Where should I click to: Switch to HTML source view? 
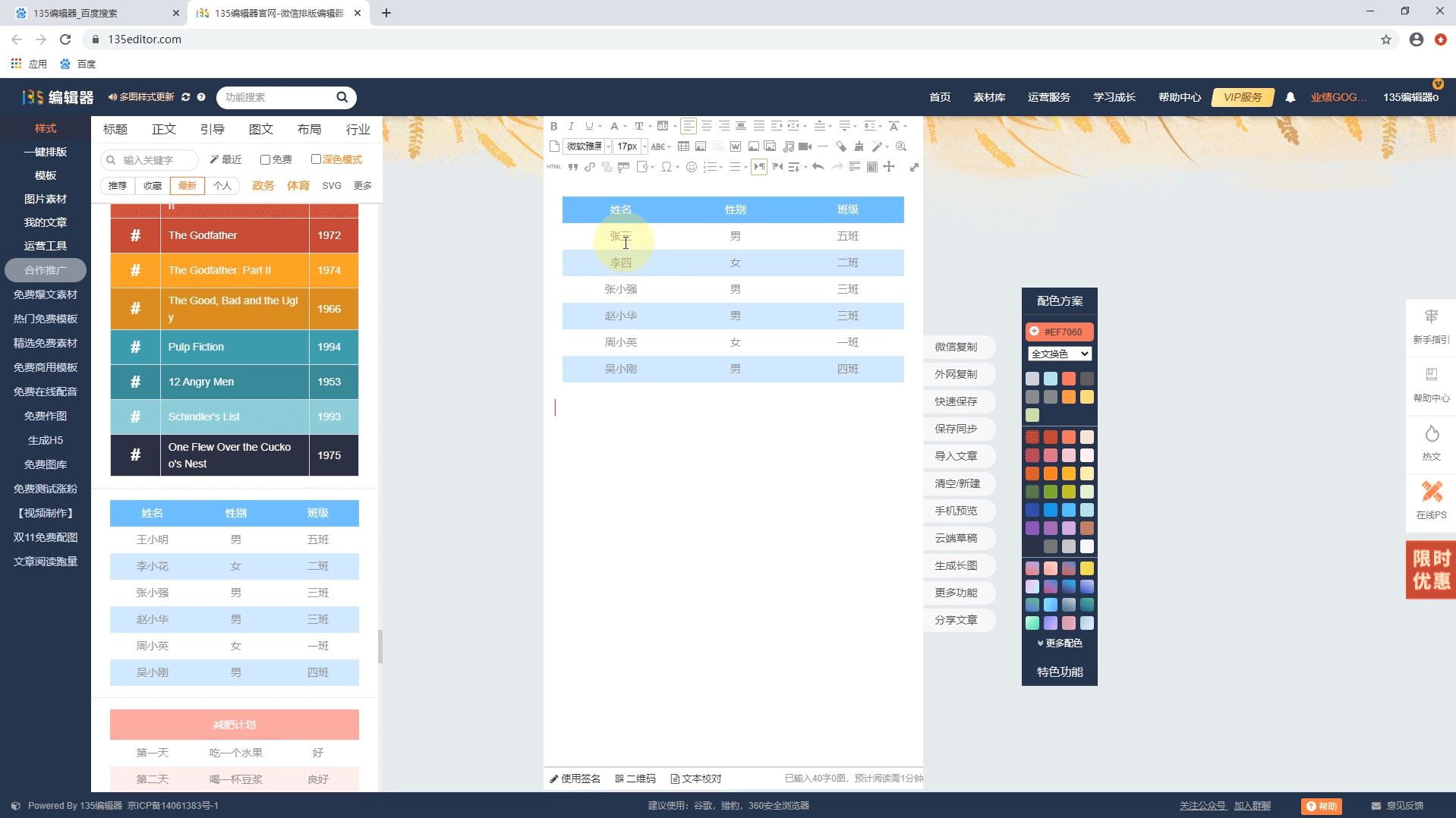click(x=553, y=167)
